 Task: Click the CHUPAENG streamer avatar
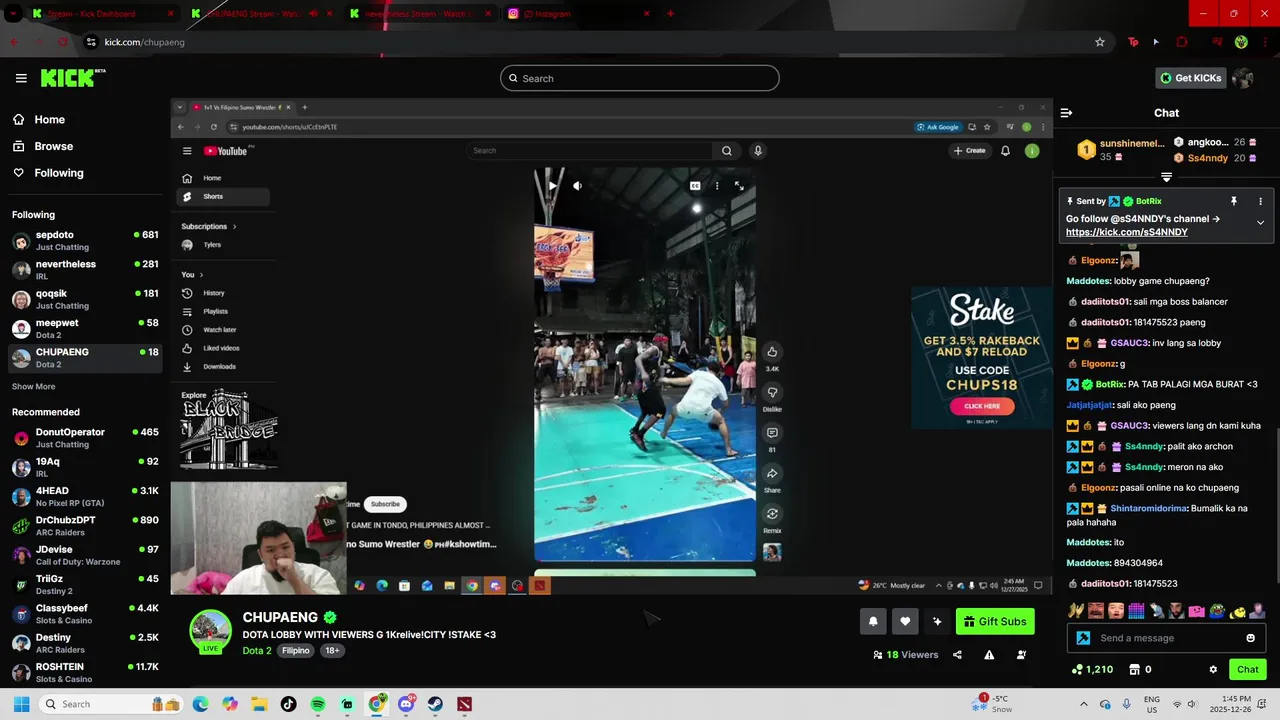[211, 631]
